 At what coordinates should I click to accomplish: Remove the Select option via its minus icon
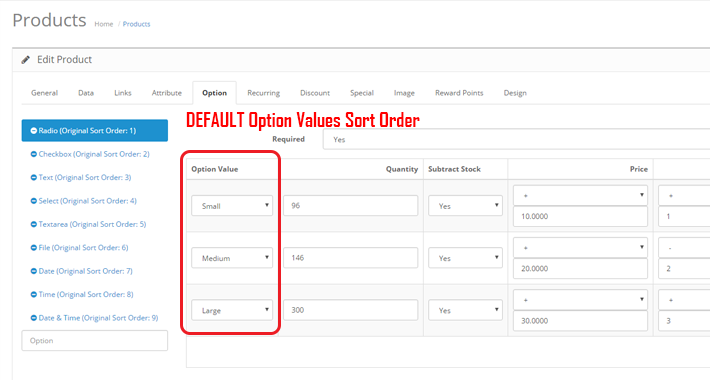34,201
